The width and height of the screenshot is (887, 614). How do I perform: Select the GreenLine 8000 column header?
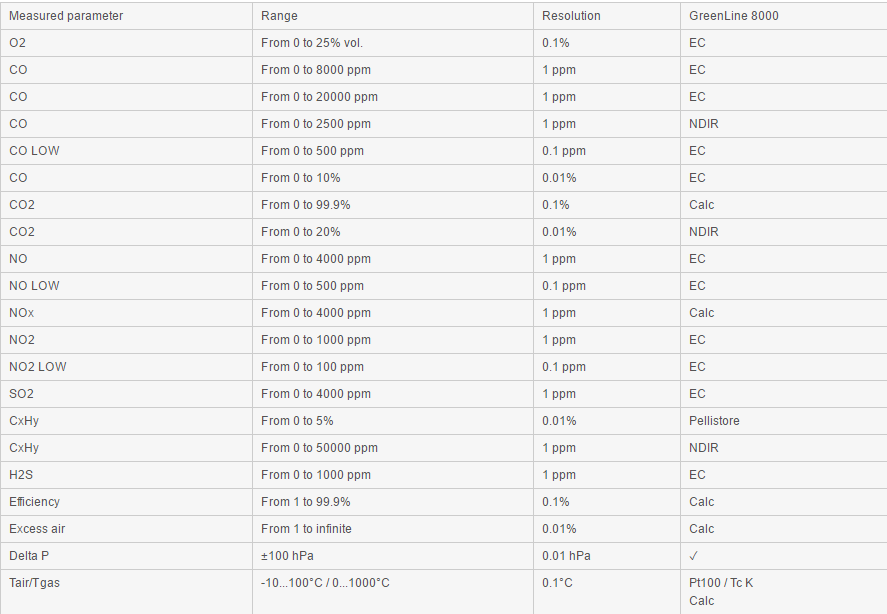(734, 16)
